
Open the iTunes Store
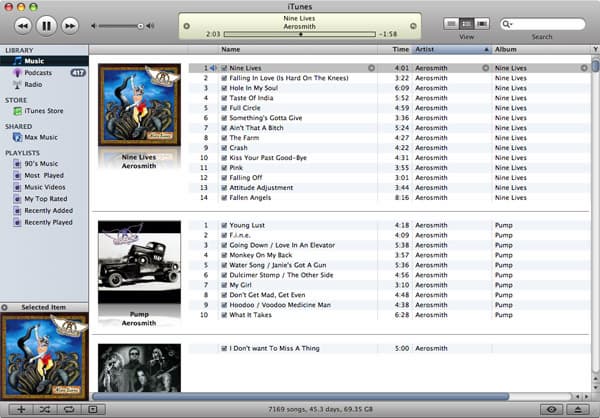pos(44,111)
